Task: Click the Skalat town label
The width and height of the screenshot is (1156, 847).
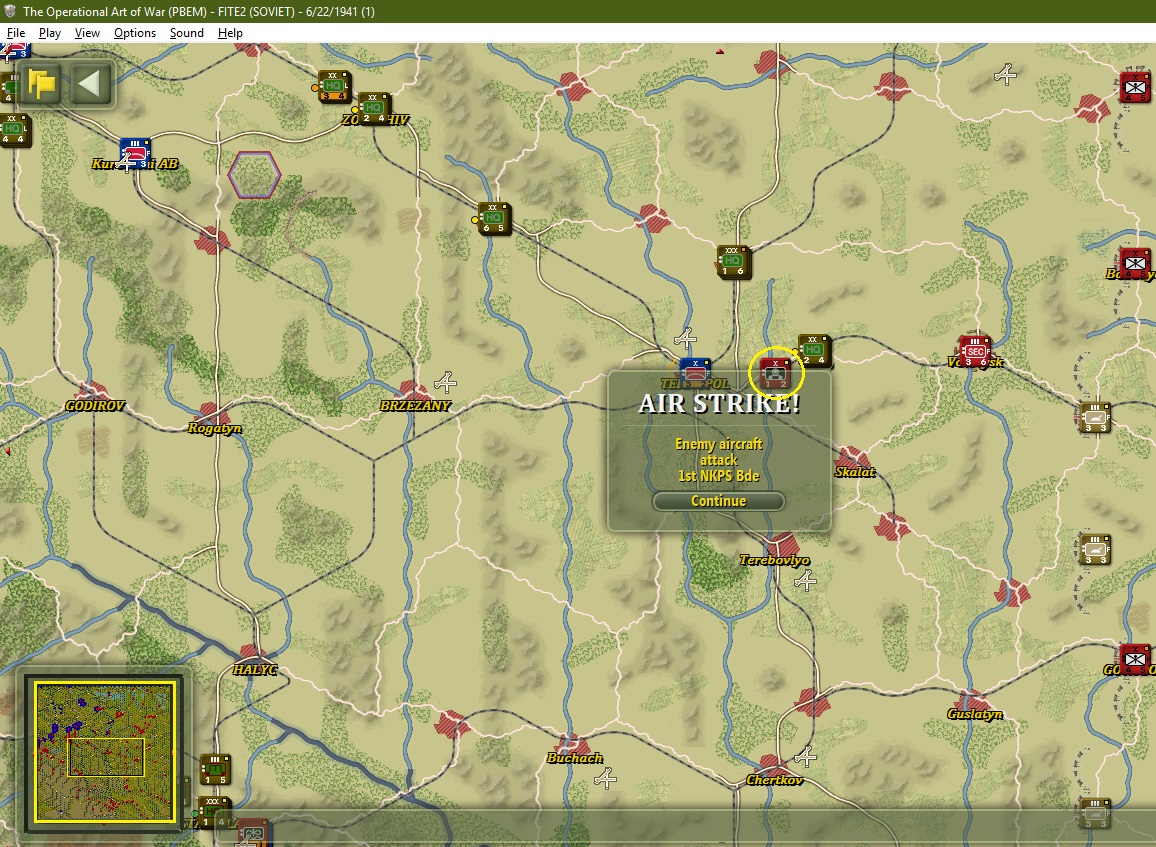Action: pos(854,472)
